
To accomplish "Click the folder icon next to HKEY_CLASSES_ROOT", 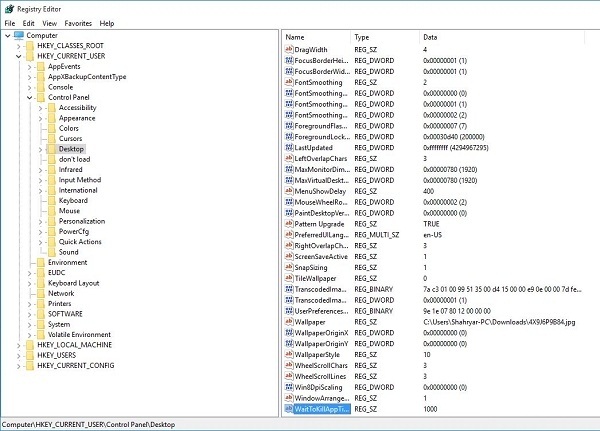I will click(29, 45).
